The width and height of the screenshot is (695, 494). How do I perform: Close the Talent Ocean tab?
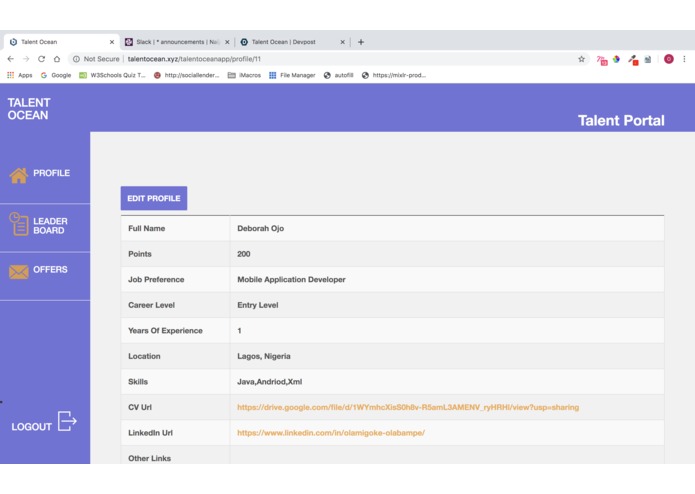coord(112,42)
